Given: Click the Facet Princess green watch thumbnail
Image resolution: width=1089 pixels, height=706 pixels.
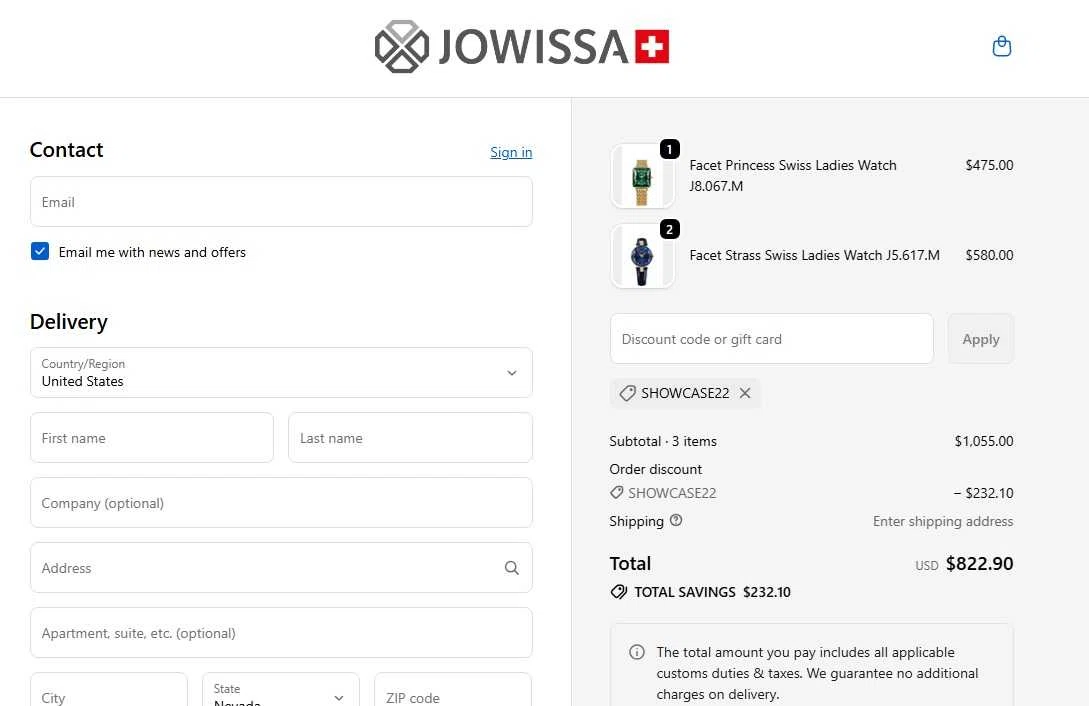Looking at the screenshot, I should pos(642,176).
